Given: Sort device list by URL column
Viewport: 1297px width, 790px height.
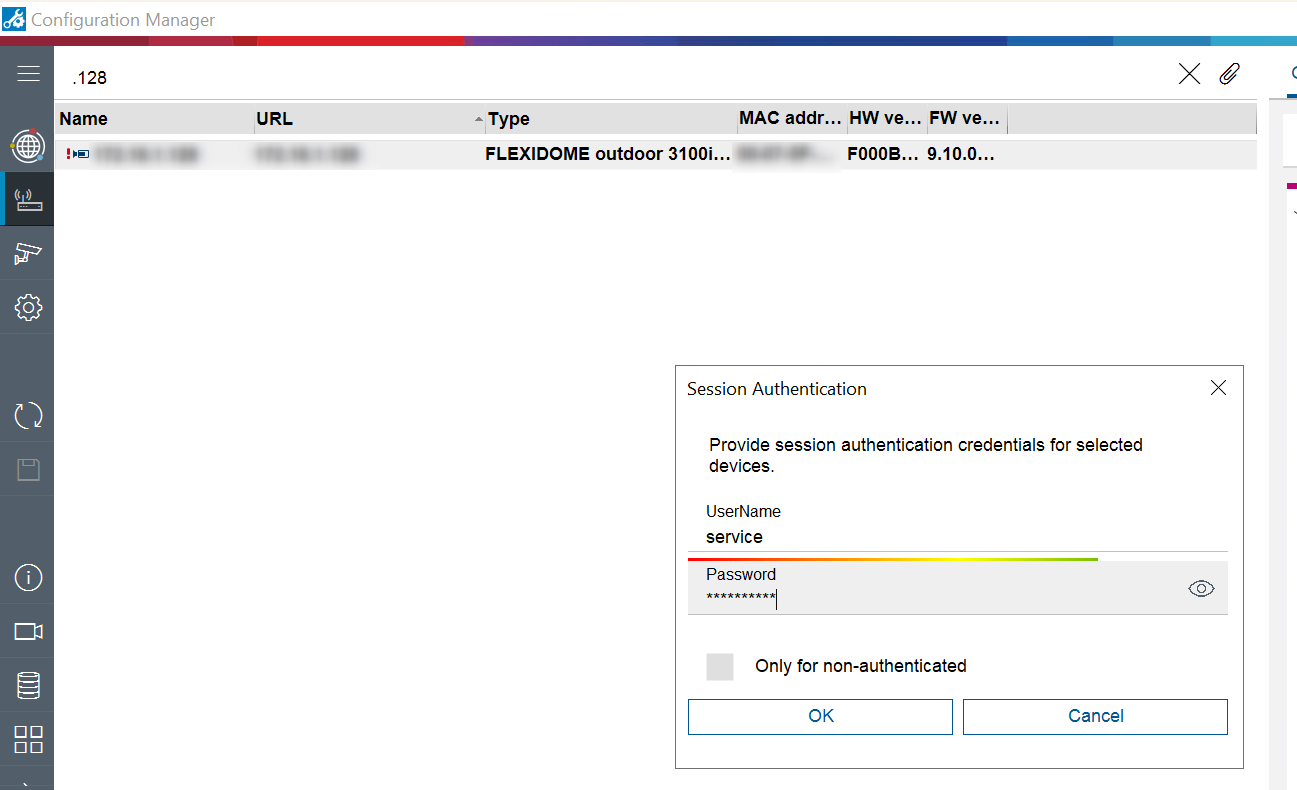Looking at the screenshot, I should pos(275,119).
